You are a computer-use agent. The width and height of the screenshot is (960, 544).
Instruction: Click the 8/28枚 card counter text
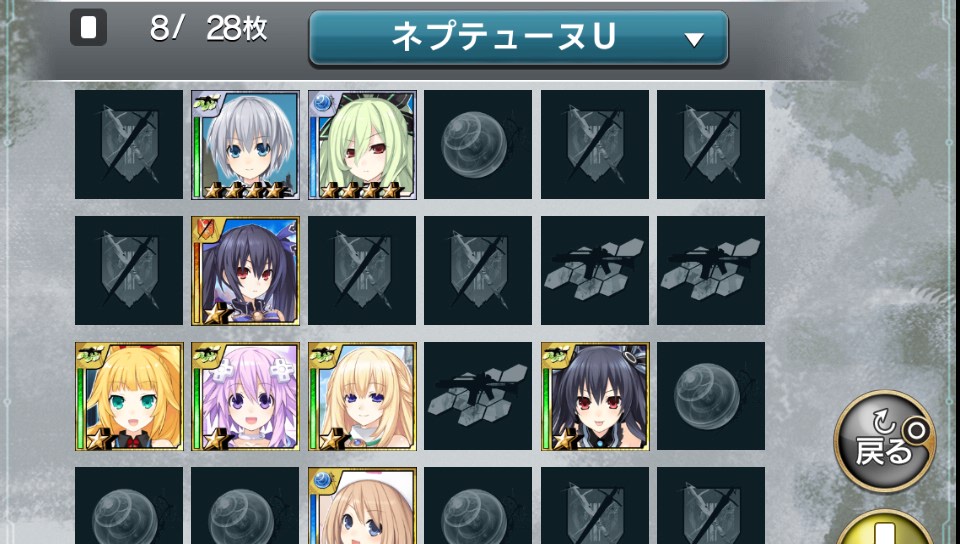point(209,29)
